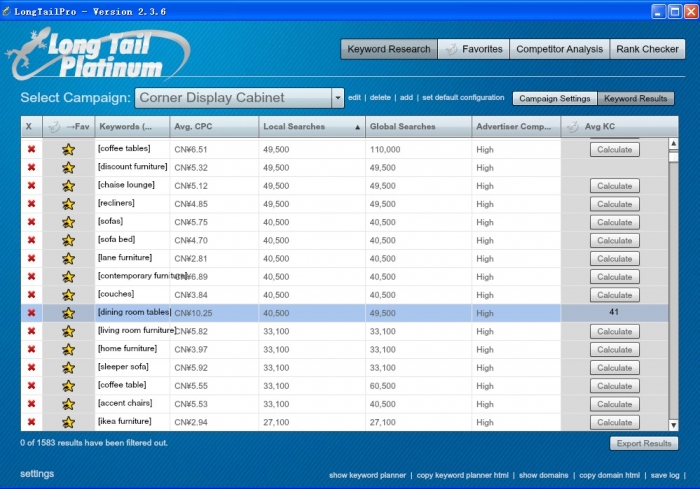Delete the [coffee tables] keyword row

coord(31,149)
